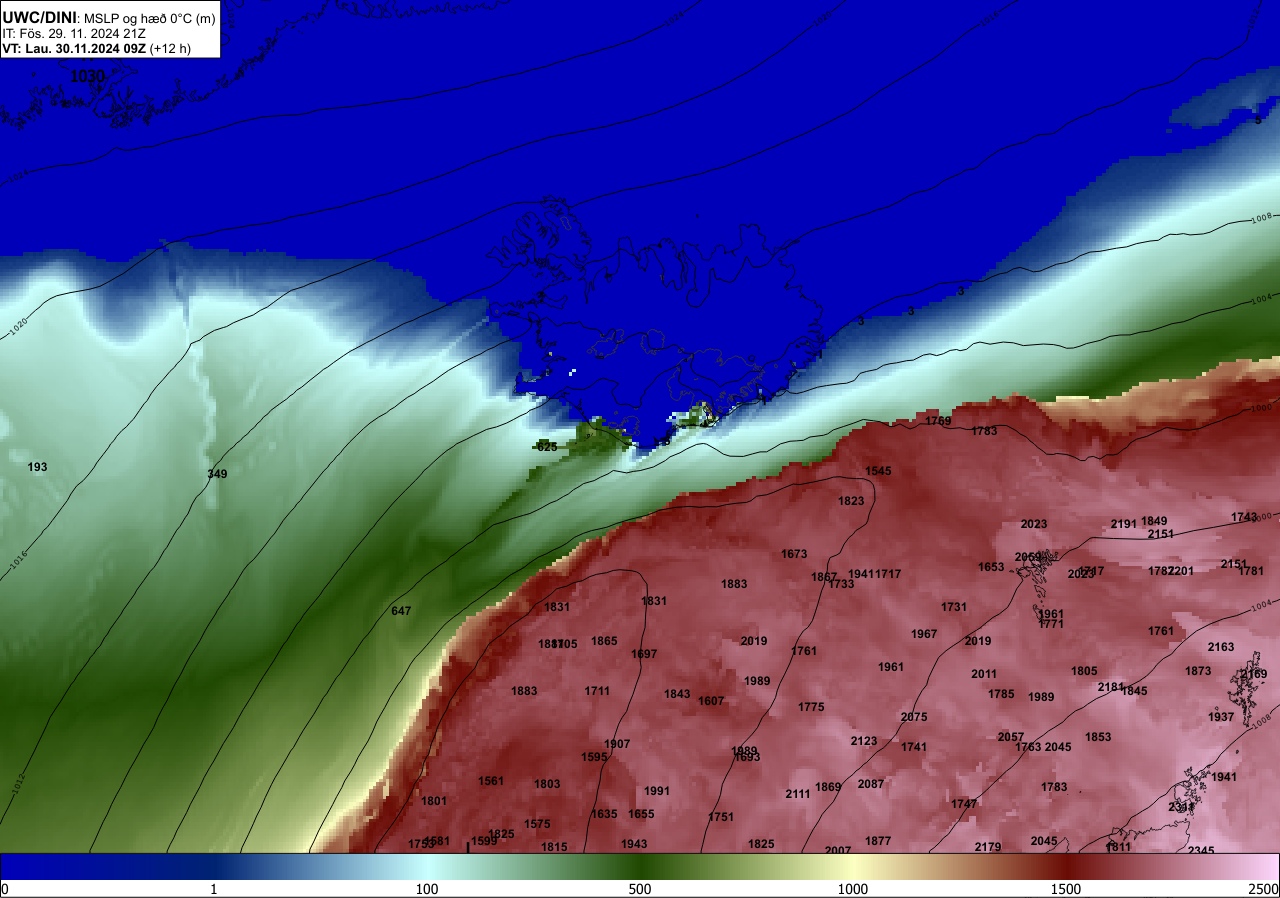Select the 1849 height value
The height and width of the screenshot is (898, 1280).
pos(1154,521)
